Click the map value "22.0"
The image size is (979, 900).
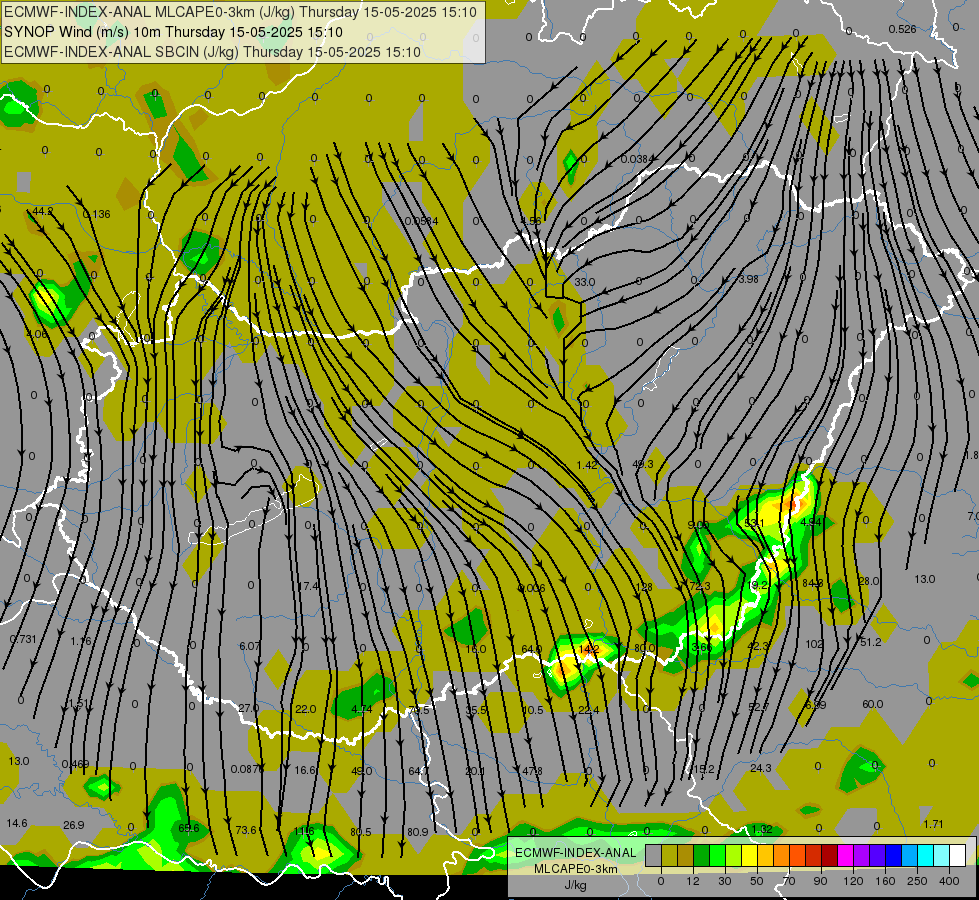[305, 710]
